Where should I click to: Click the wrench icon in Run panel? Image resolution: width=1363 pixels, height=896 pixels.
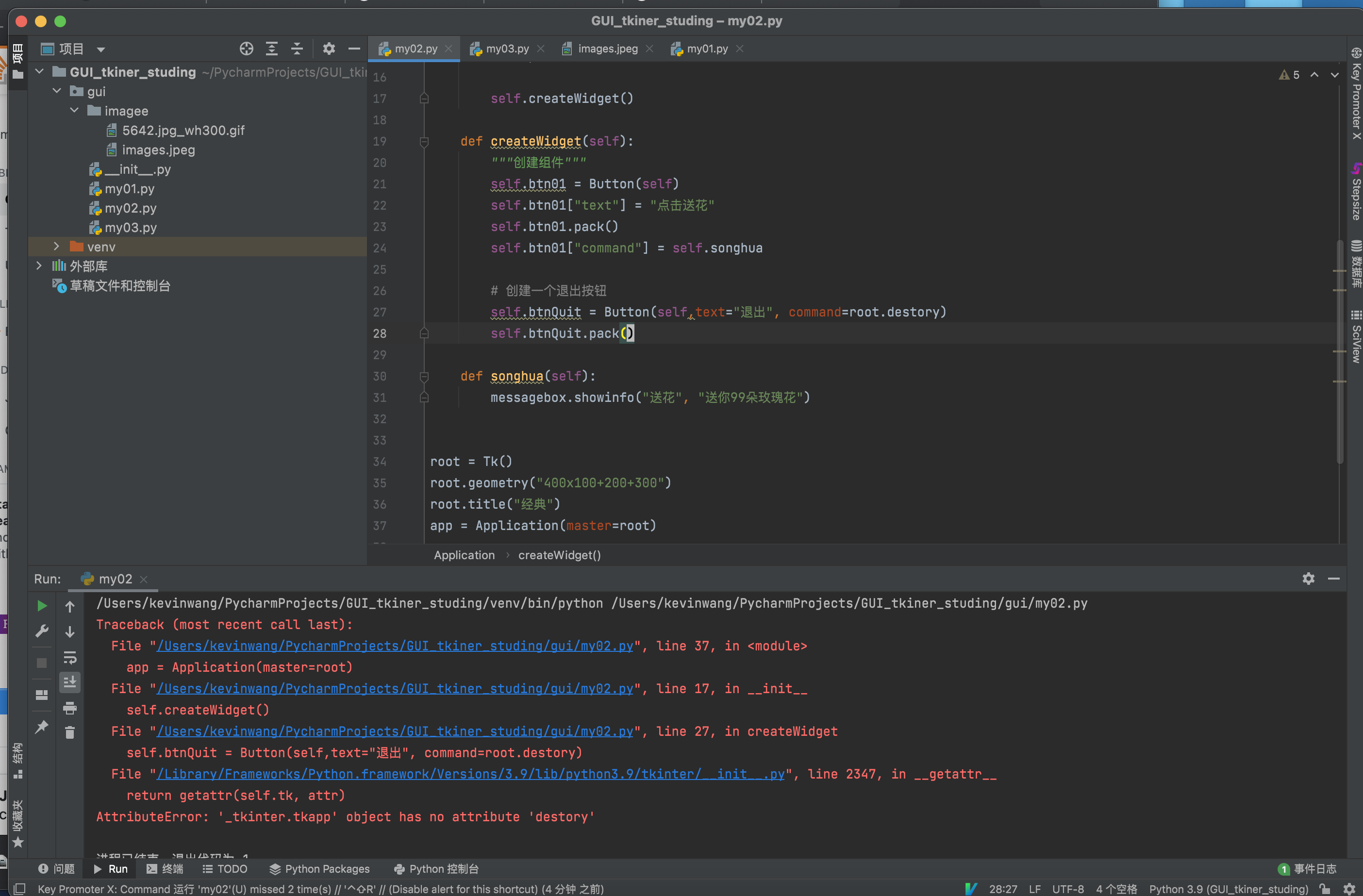(42, 631)
